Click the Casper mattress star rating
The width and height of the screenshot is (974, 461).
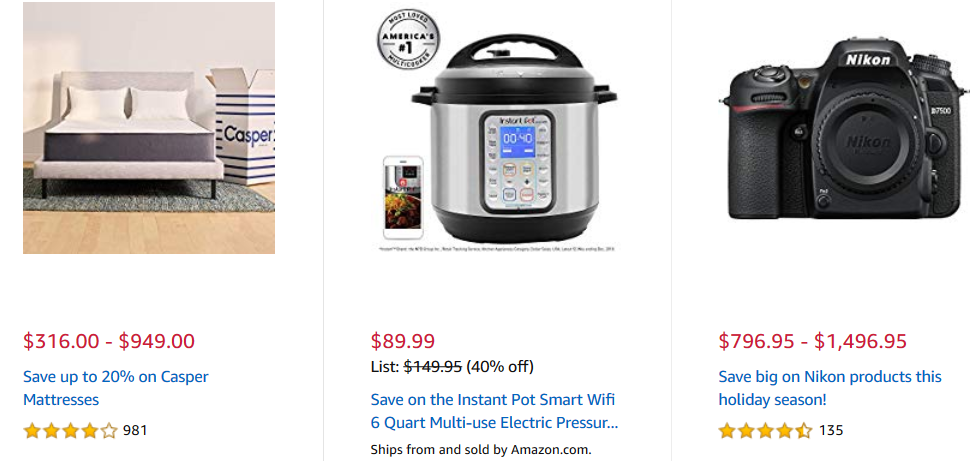70,431
